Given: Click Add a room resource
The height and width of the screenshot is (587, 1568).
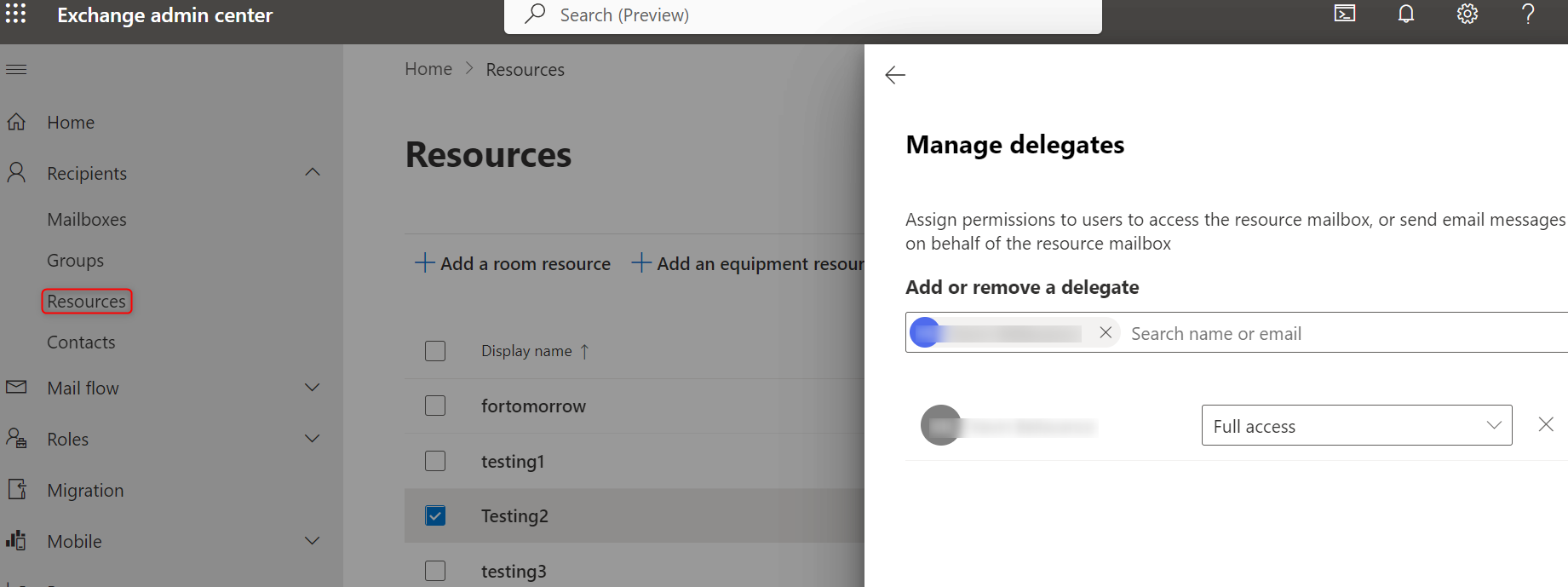Looking at the screenshot, I should [x=513, y=263].
